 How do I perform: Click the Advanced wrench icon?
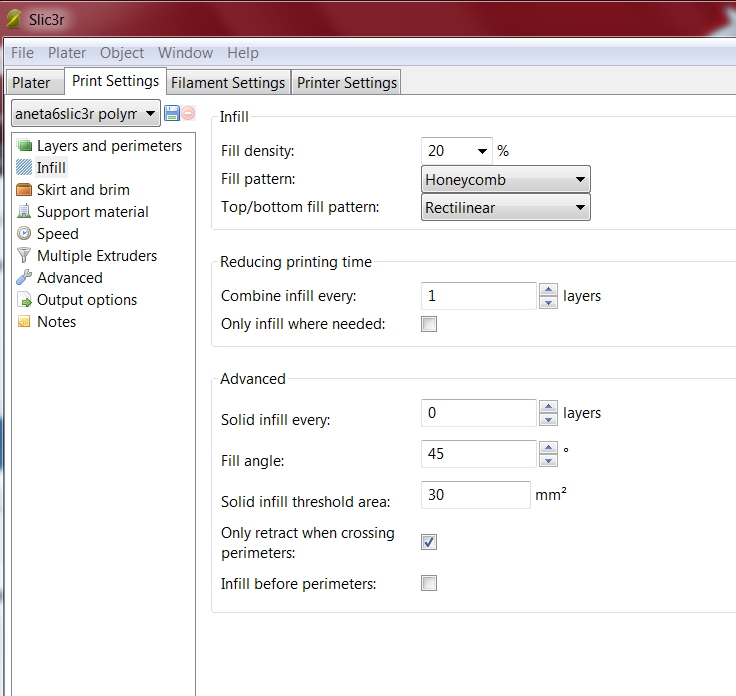pos(24,277)
